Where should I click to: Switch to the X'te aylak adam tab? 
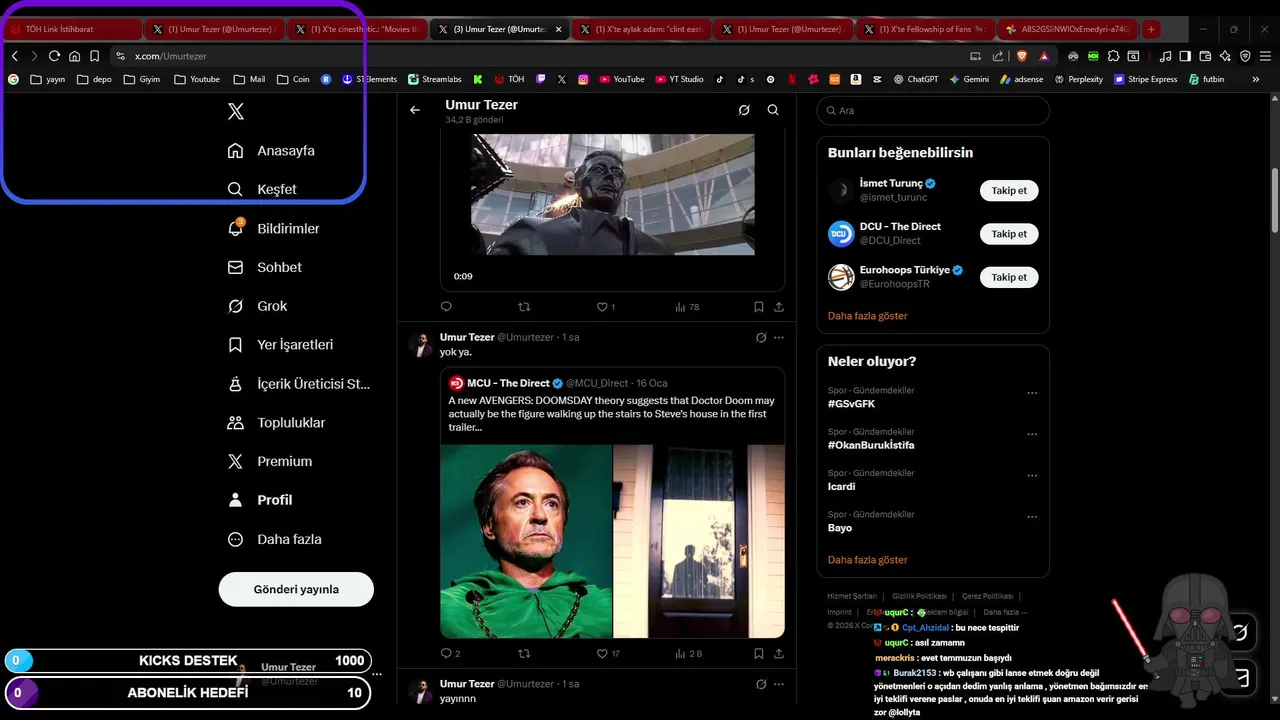point(644,29)
